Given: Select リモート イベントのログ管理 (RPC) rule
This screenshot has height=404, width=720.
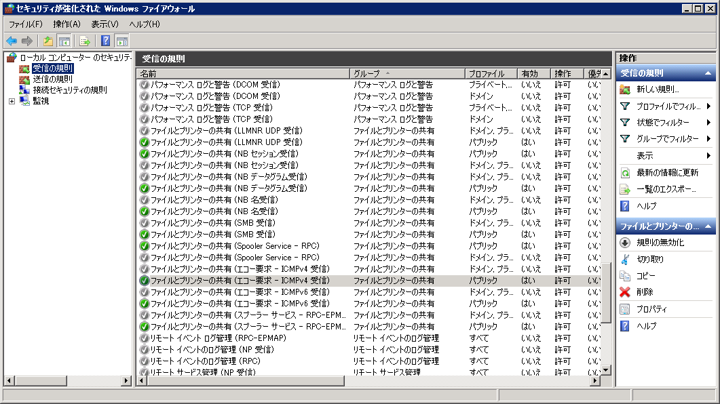Looking at the screenshot, I should (x=369, y=361).
